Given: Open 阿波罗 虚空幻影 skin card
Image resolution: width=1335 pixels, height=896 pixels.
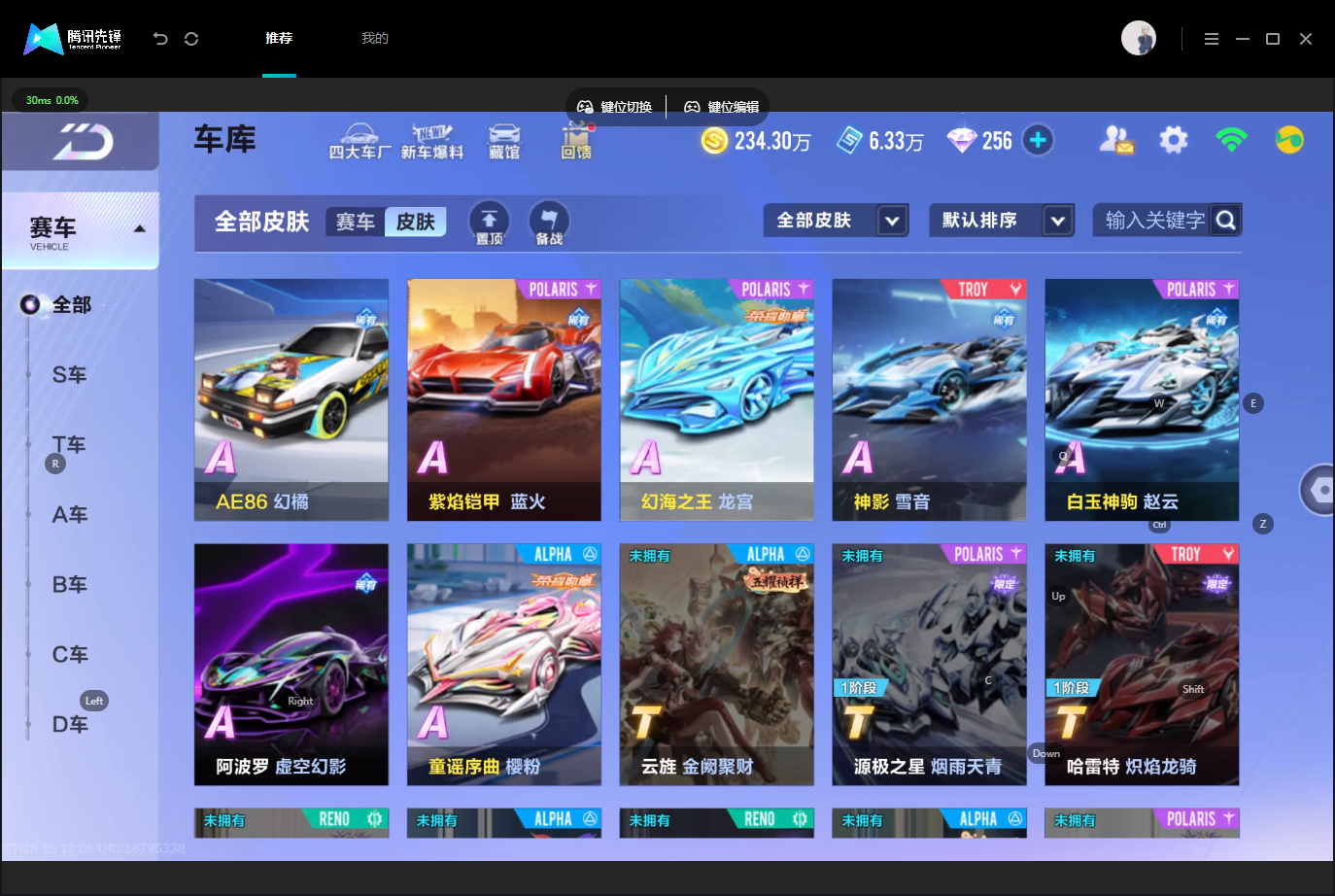Looking at the screenshot, I should pos(291,665).
